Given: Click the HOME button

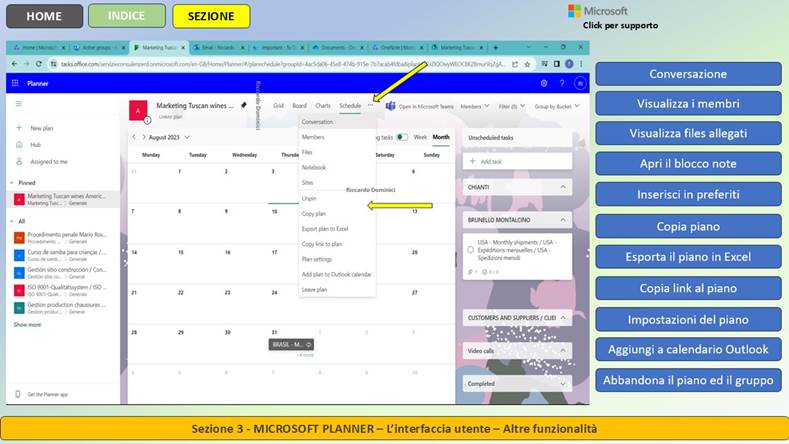Looking at the screenshot, I should click(44, 16).
